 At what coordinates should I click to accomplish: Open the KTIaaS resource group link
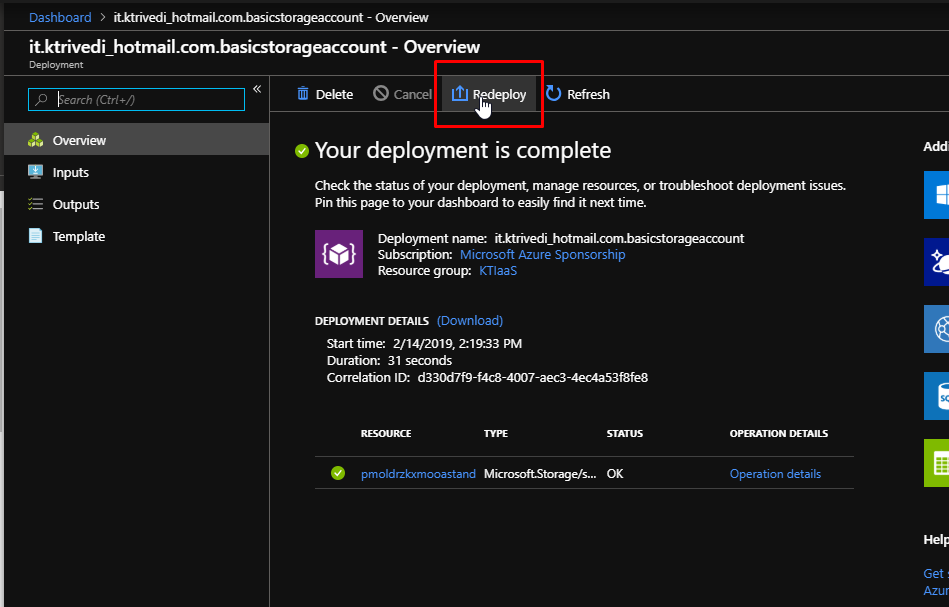coord(498,271)
